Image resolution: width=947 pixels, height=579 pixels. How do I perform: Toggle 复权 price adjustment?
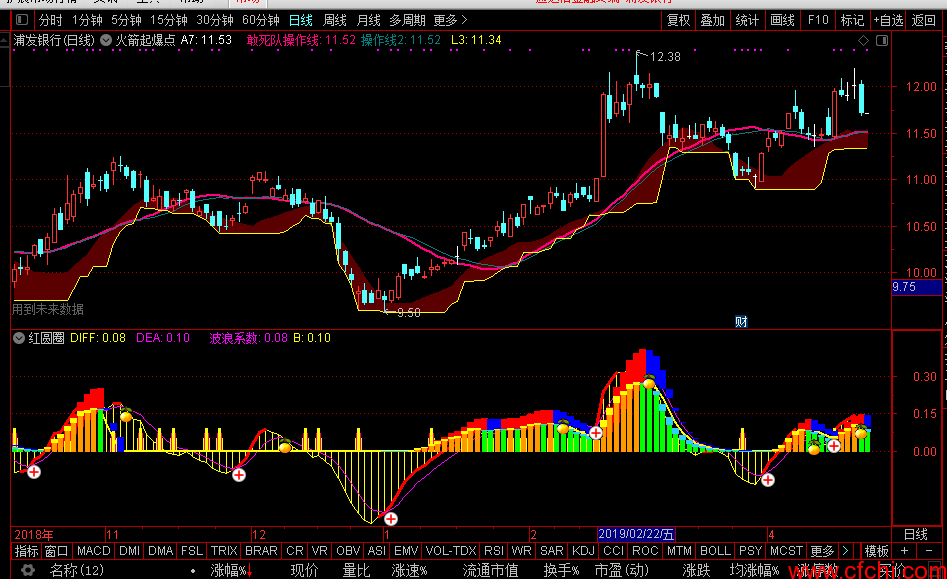point(678,20)
